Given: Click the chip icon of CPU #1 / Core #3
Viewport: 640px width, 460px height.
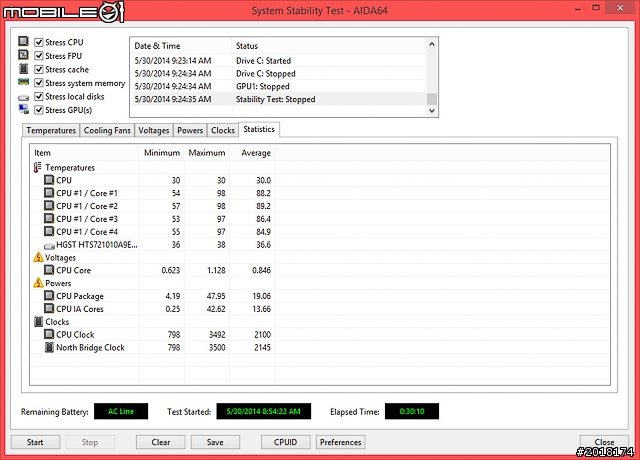Looking at the screenshot, I should (x=49, y=218).
